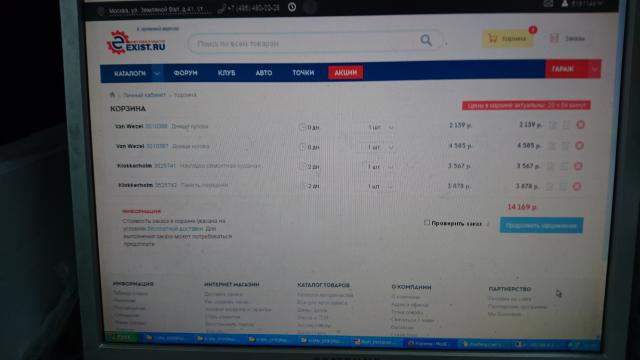Open the Форум menu item
640x360 pixels.
[x=185, y=73]
